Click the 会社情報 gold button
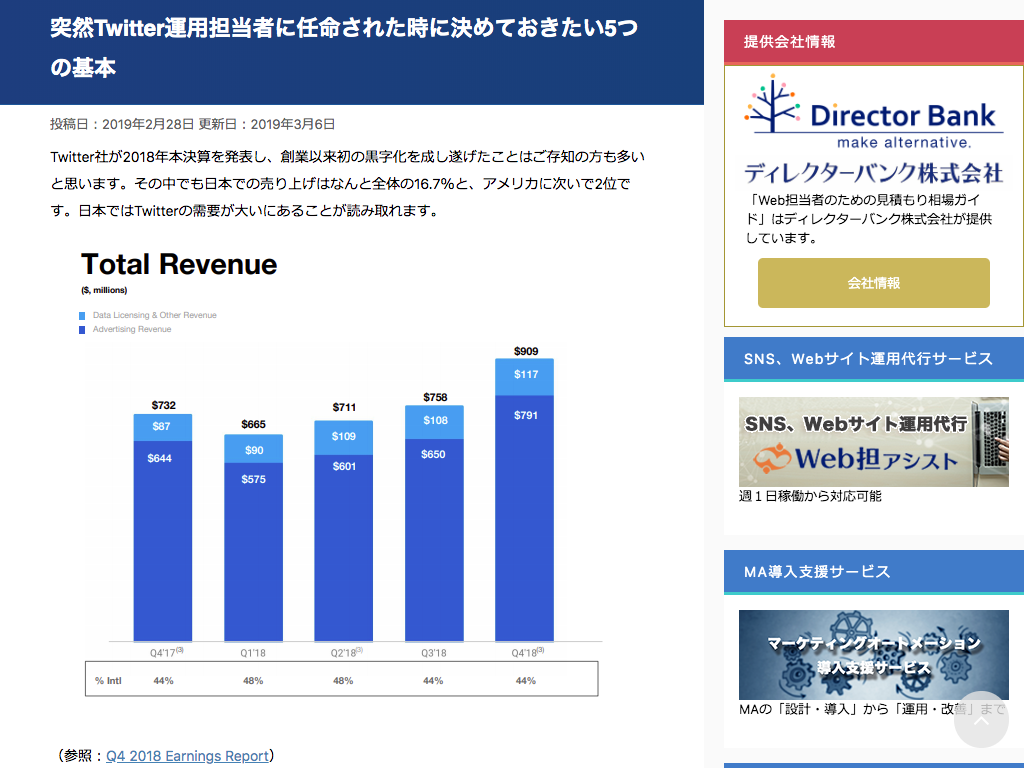This screenshot has height=768, width=1024. coord(873,283)
